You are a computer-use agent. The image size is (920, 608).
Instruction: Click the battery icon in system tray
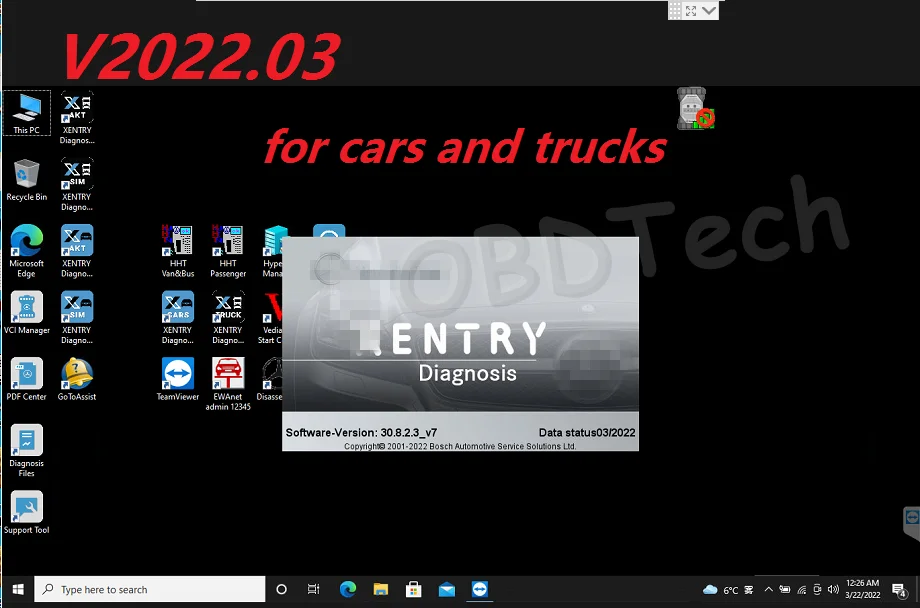click(784, 589)
